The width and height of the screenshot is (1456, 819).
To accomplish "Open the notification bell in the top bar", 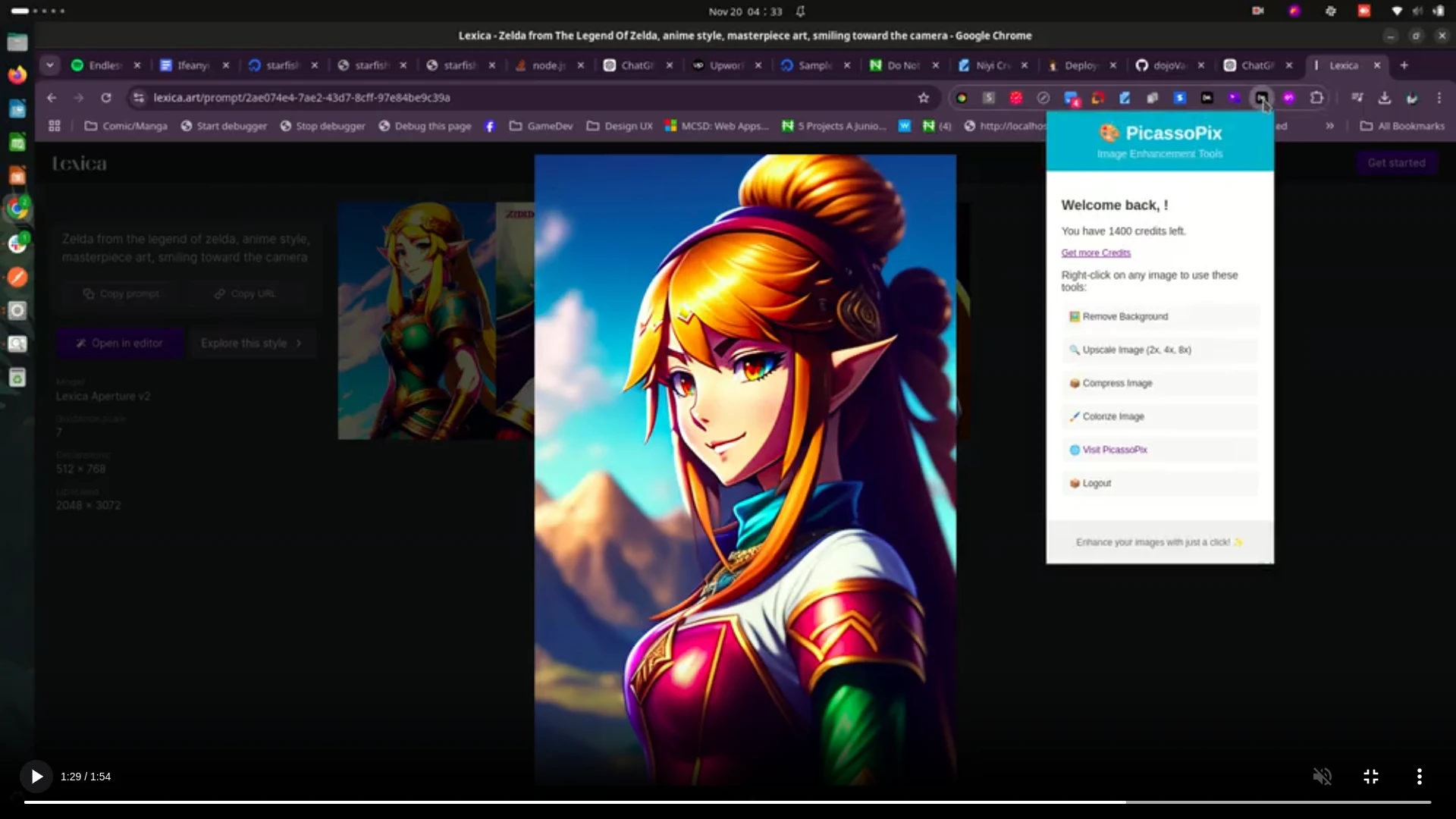I will tap(800, 11).
